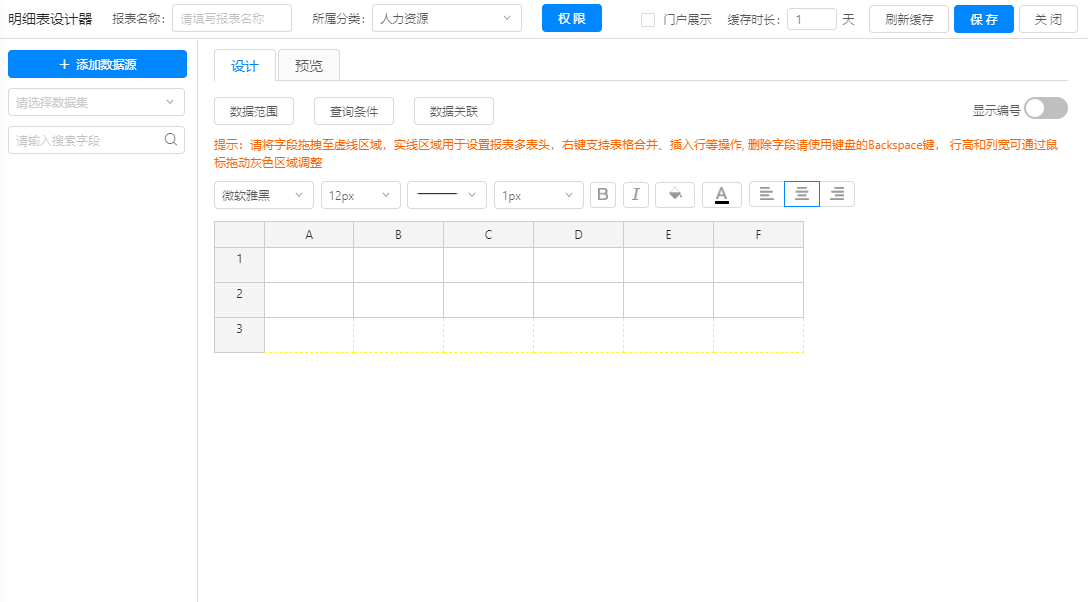The image size is (1088, 602).
Task: Enable the 门户展示 checkbox
Action: (x=648, y=19)
